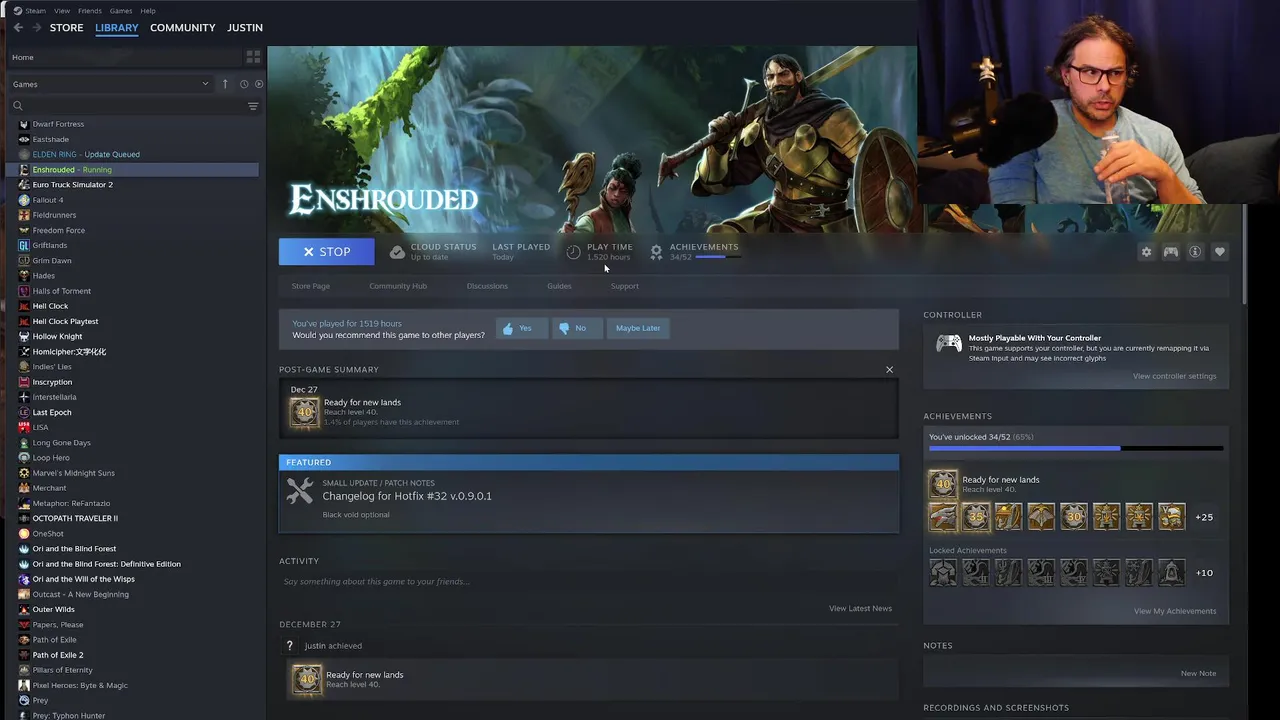Open the library advanced filter icon
This screenshot has height=720, width=1280.
pos(253,106)
